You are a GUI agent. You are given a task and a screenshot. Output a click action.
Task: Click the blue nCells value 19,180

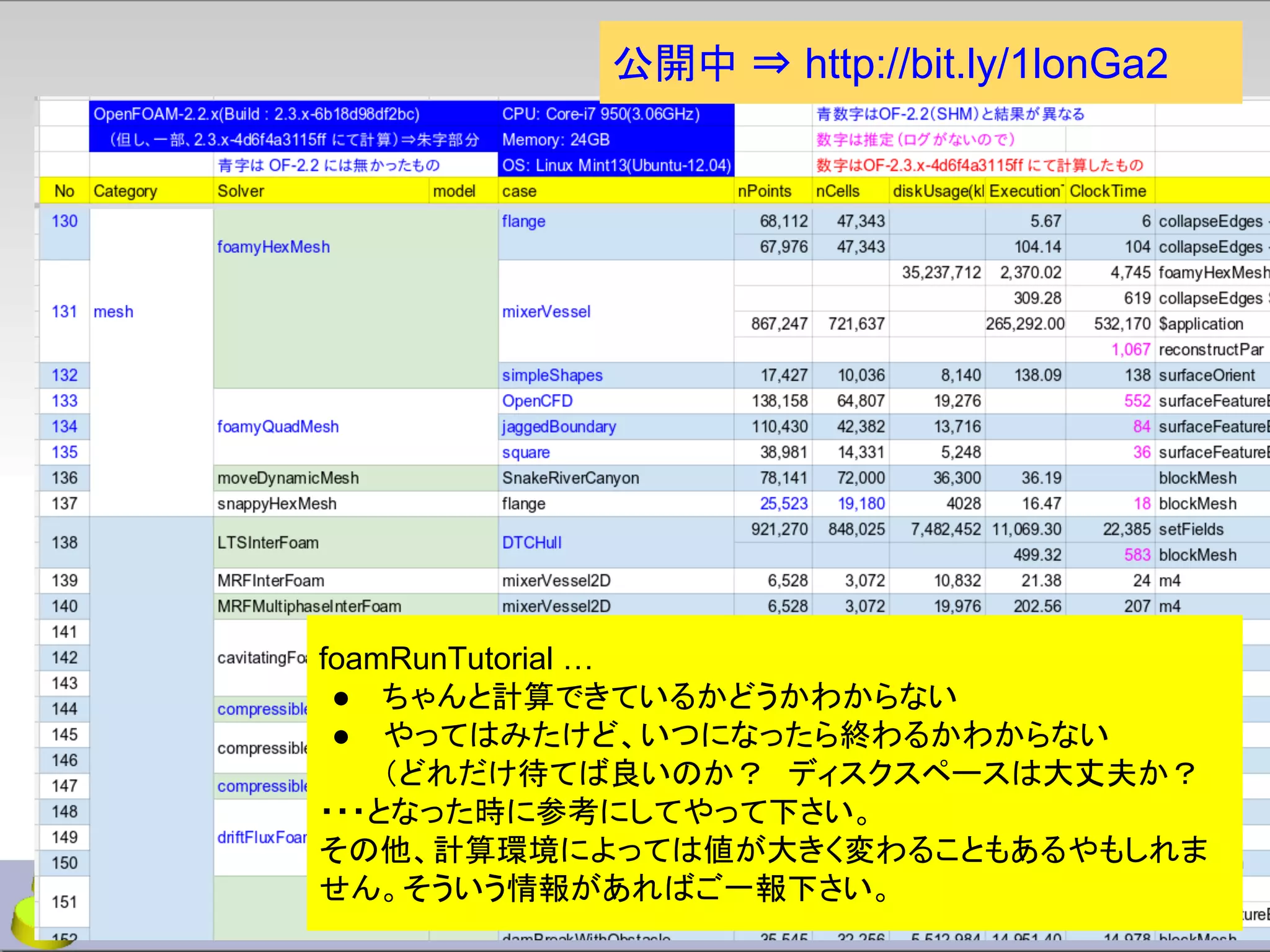point(850,504)
